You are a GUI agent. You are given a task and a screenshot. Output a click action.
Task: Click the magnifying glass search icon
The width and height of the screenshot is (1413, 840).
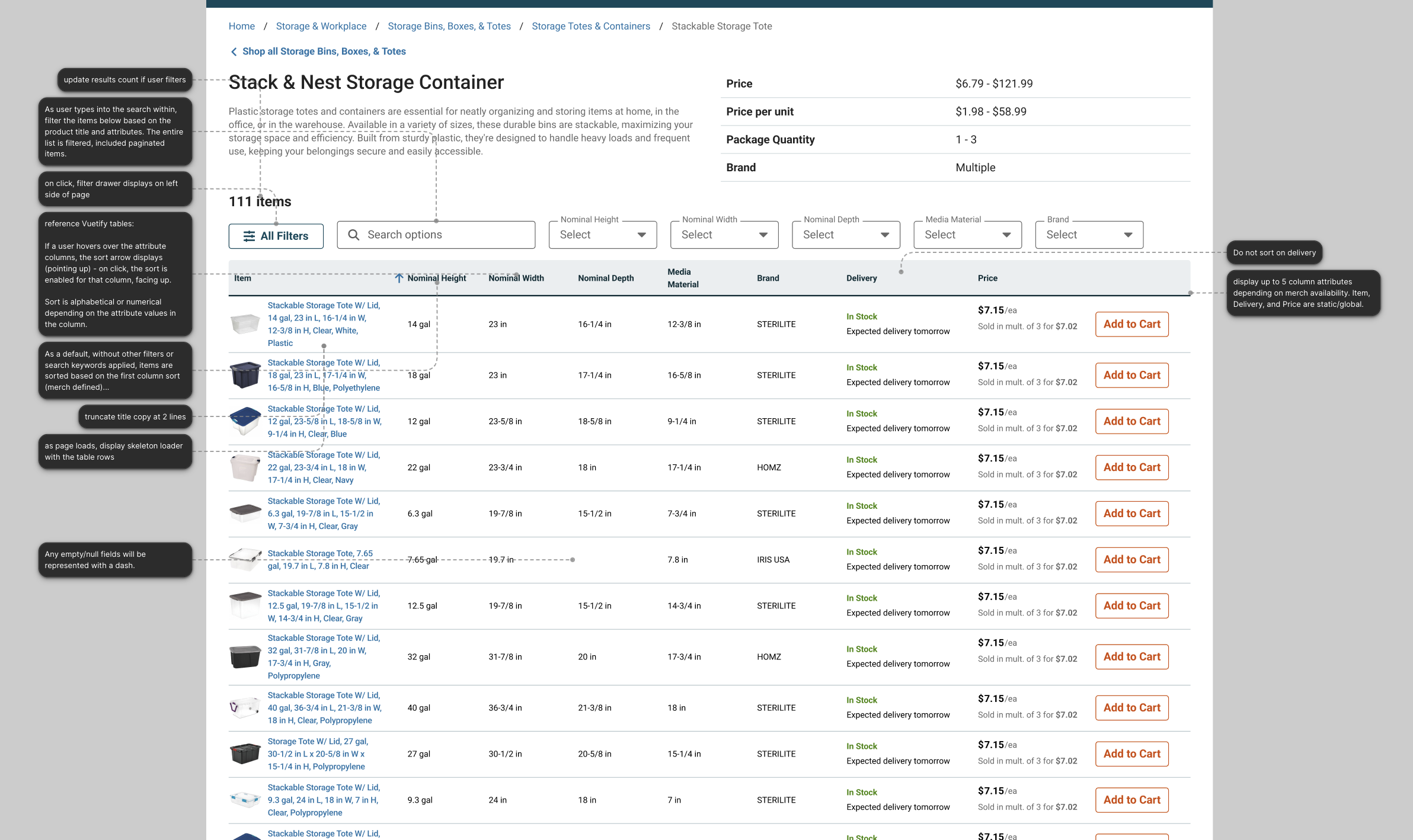354,235
